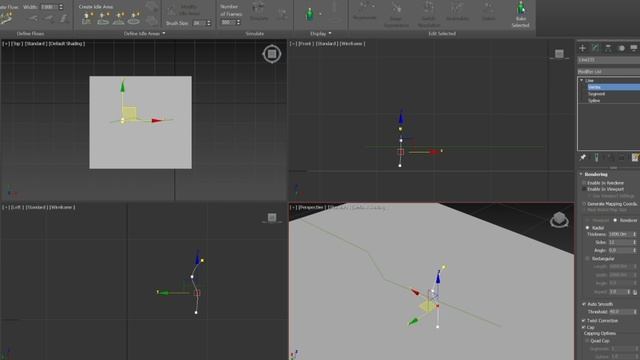Screen dimensions: 640x360
Task: Click the Threshold spinner arrows
Action: point(635,312)
